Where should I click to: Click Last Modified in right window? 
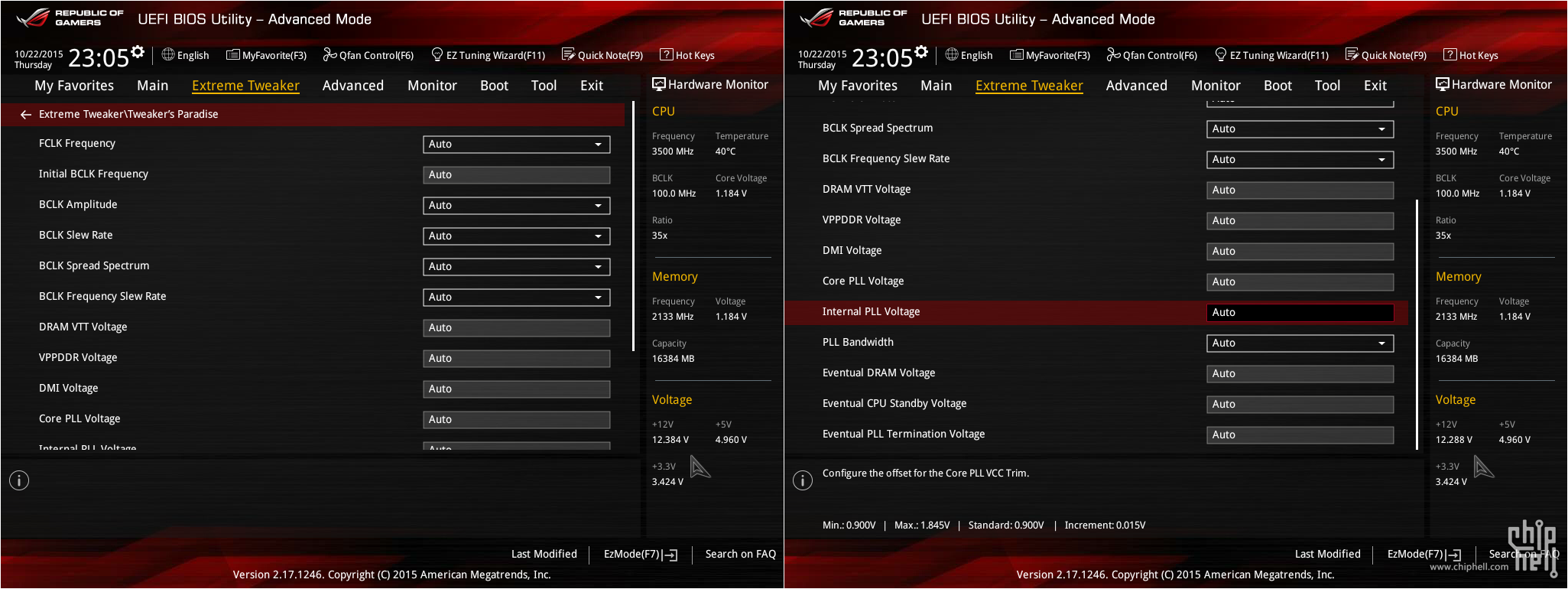pyautogui.click(x=1328, y=554)
